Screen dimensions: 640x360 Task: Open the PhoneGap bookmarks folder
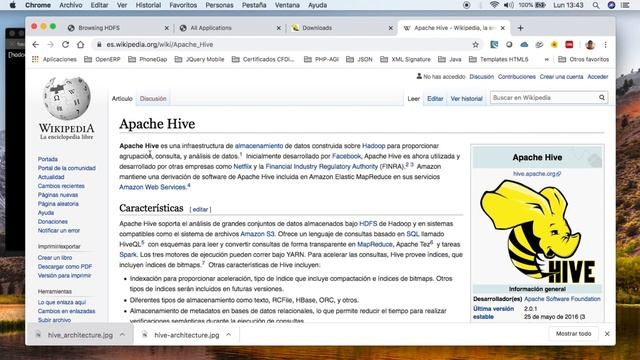(147, 59)
